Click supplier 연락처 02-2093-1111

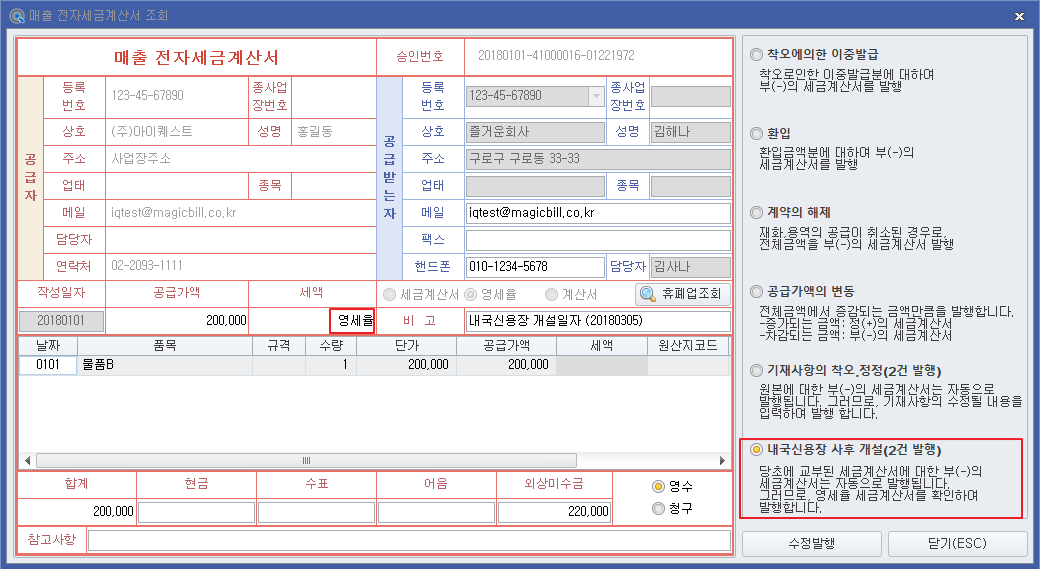click(x=147, y=266)
